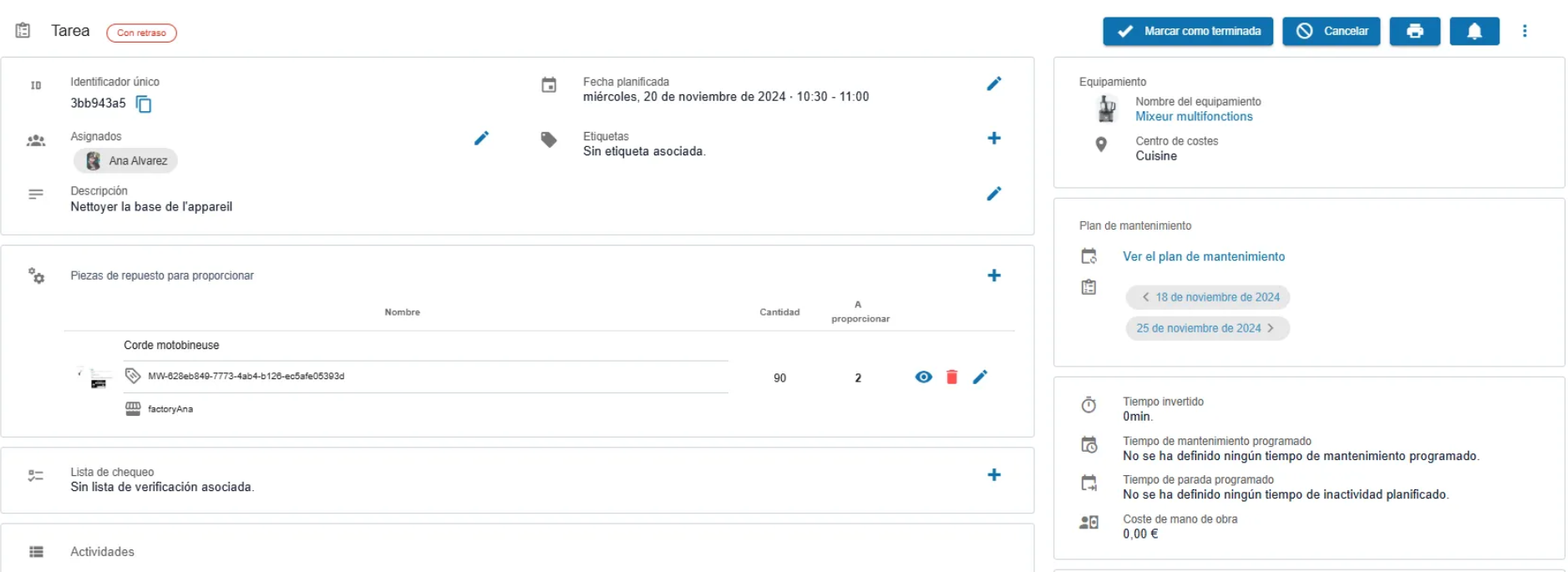This screenshot has width=1568, height=572.
Task: Delete the Corde motobineuse spare part
Action: 951,377
